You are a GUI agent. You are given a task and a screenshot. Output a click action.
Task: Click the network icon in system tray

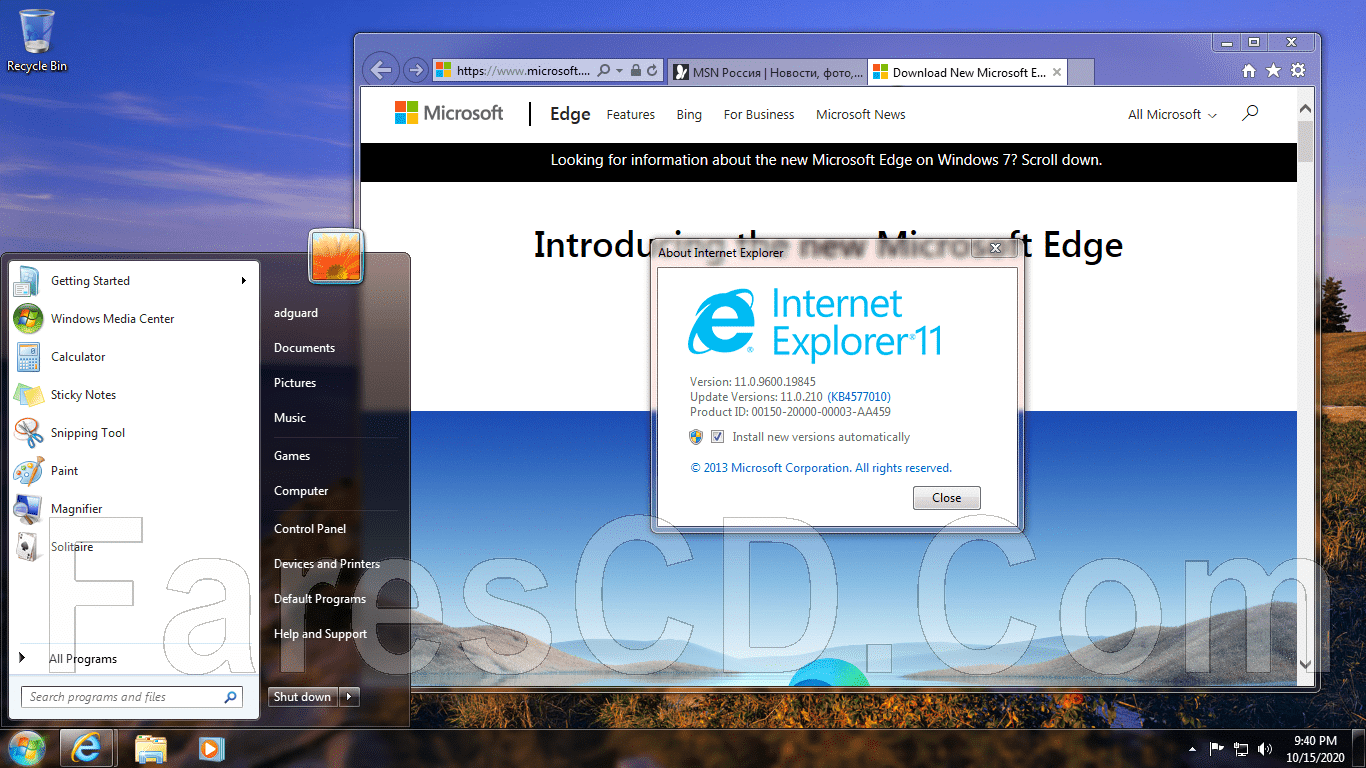(x=1241, y=748)
